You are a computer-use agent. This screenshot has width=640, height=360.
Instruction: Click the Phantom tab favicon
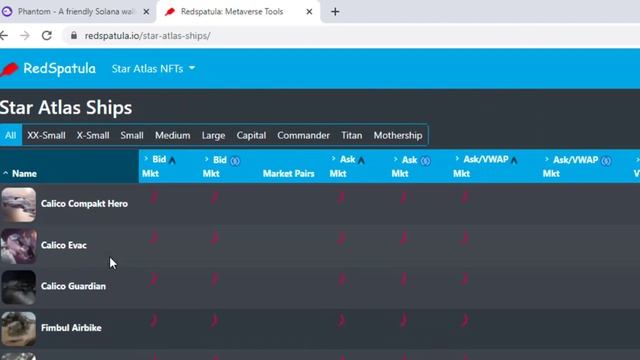click(x=7, y=12)
